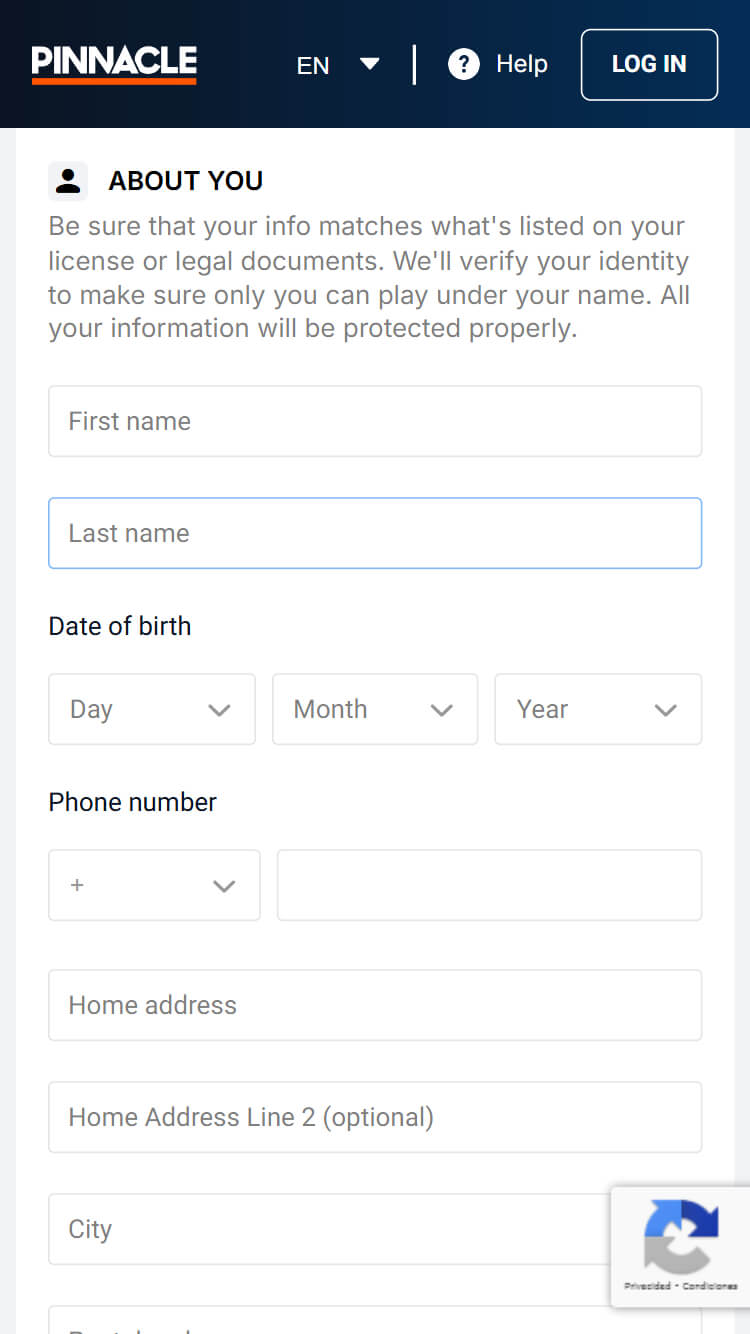Open the Help link
Viewport: 750px width, 1334px height.
[x=522, y=64]
